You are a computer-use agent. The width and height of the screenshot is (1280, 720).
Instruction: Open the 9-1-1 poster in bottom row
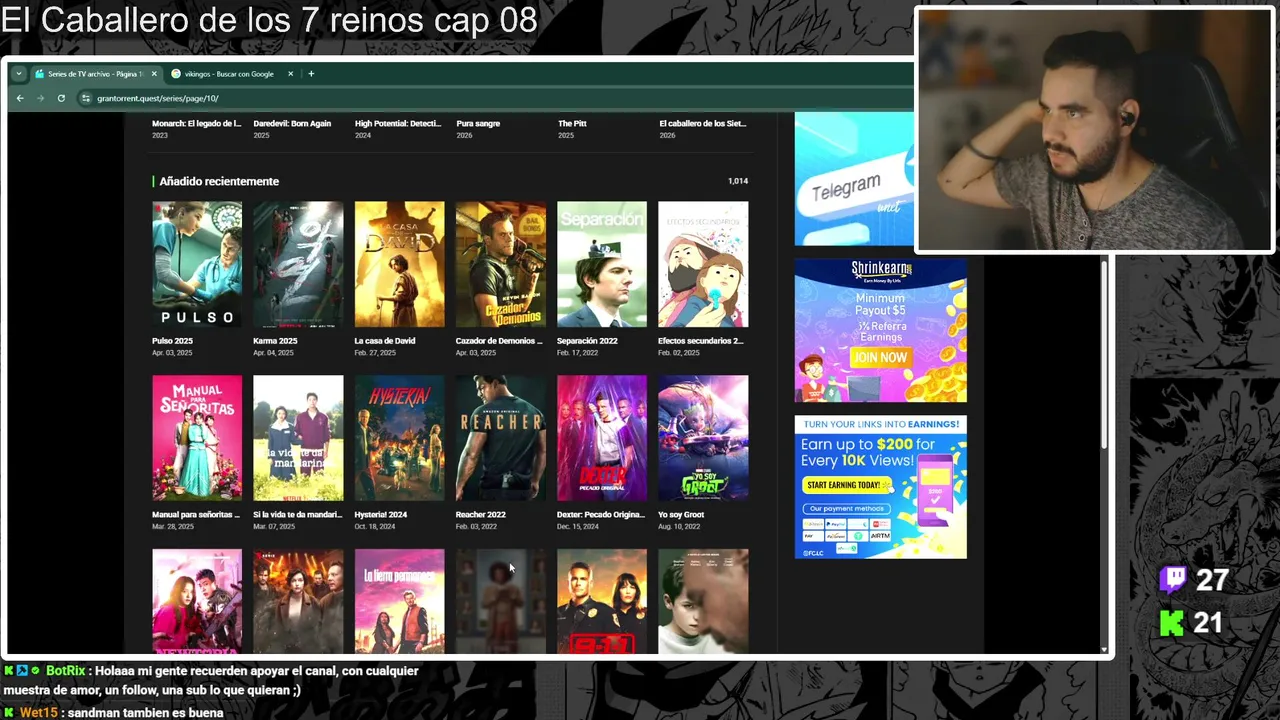point(602,601)
